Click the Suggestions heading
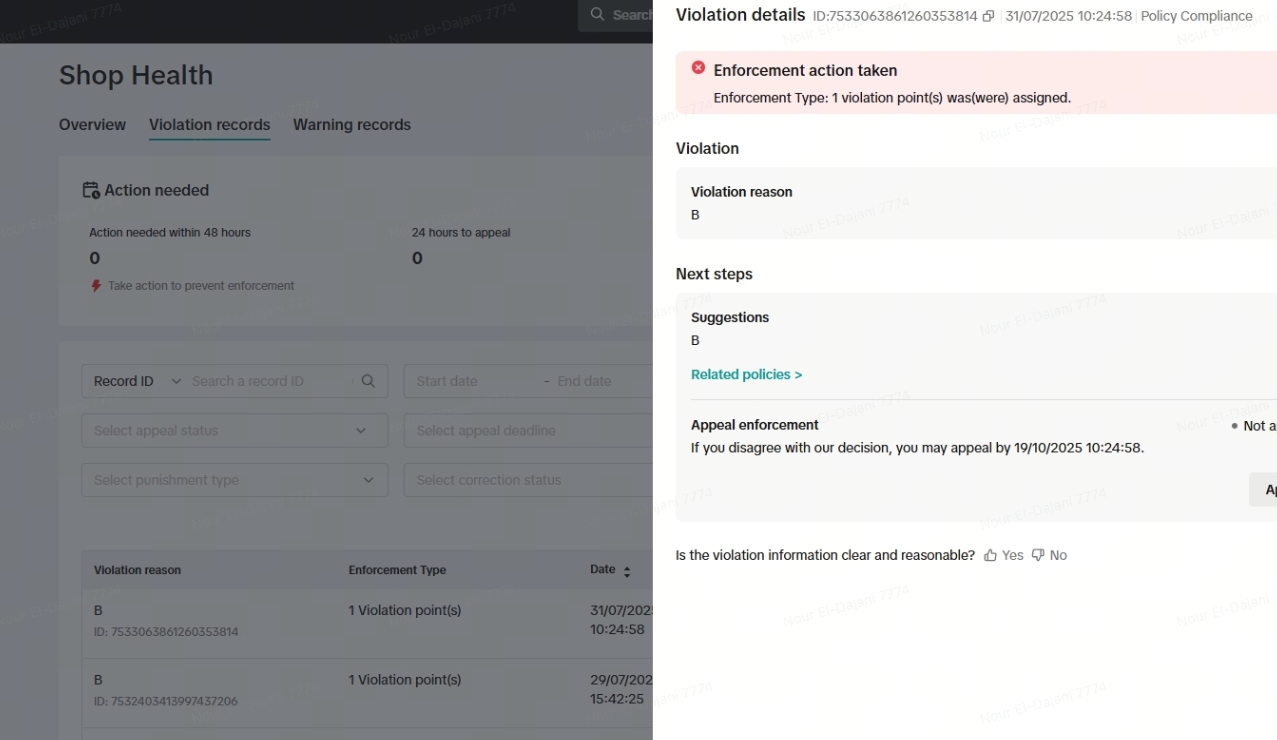1277x740 pixels. [730, 318]
